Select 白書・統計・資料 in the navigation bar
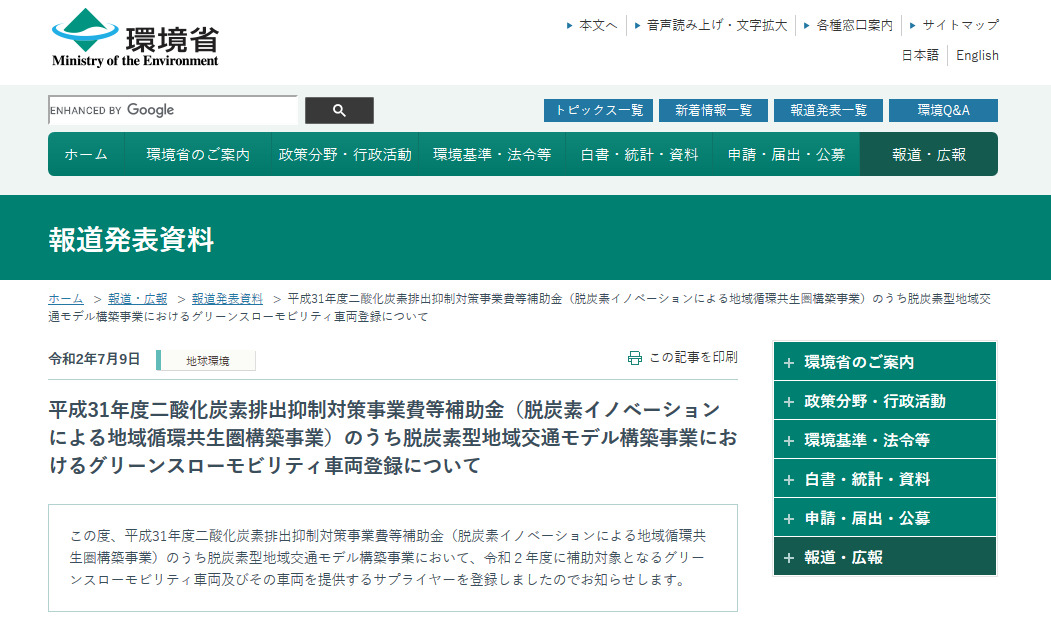The image size is (1051, 634). 640,154
